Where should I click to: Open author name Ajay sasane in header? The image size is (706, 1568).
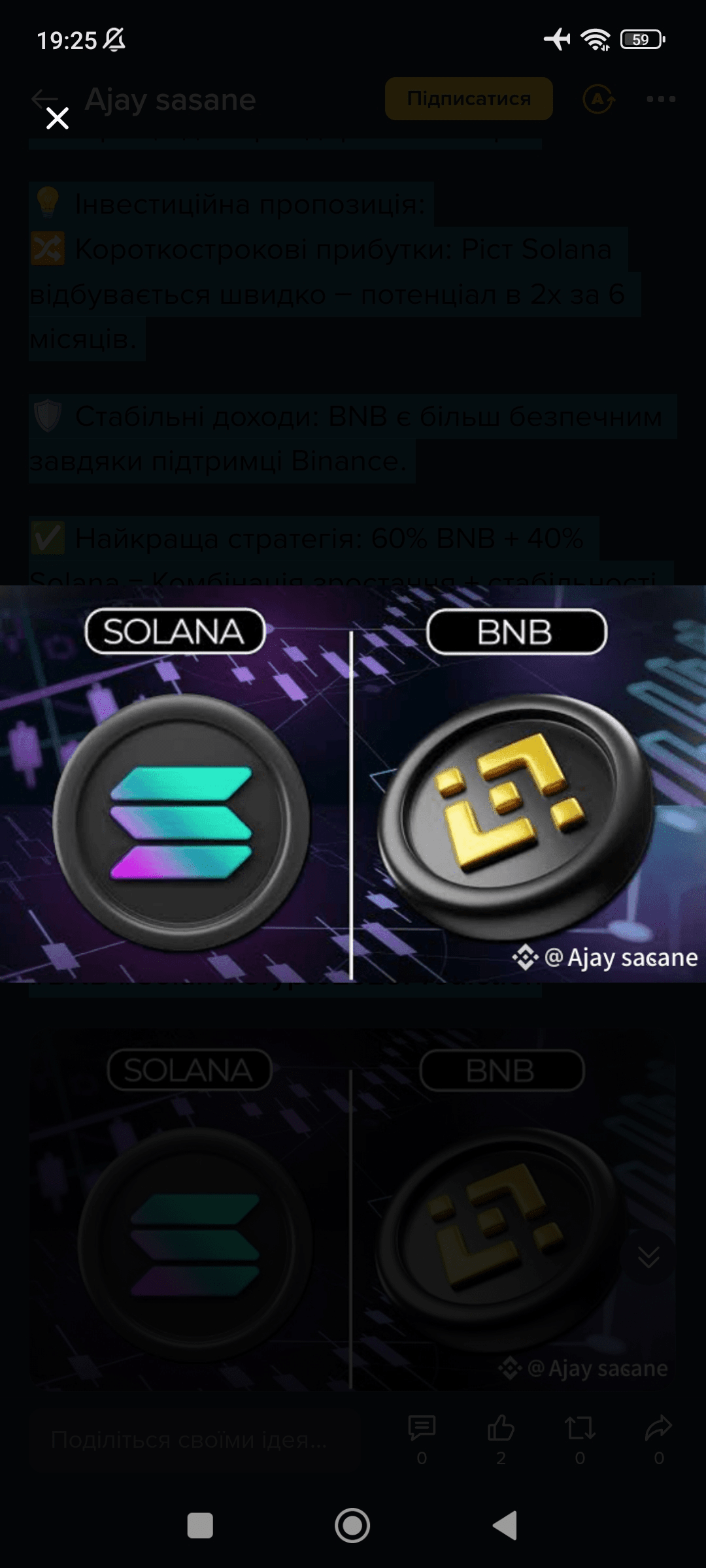(170, 100)
